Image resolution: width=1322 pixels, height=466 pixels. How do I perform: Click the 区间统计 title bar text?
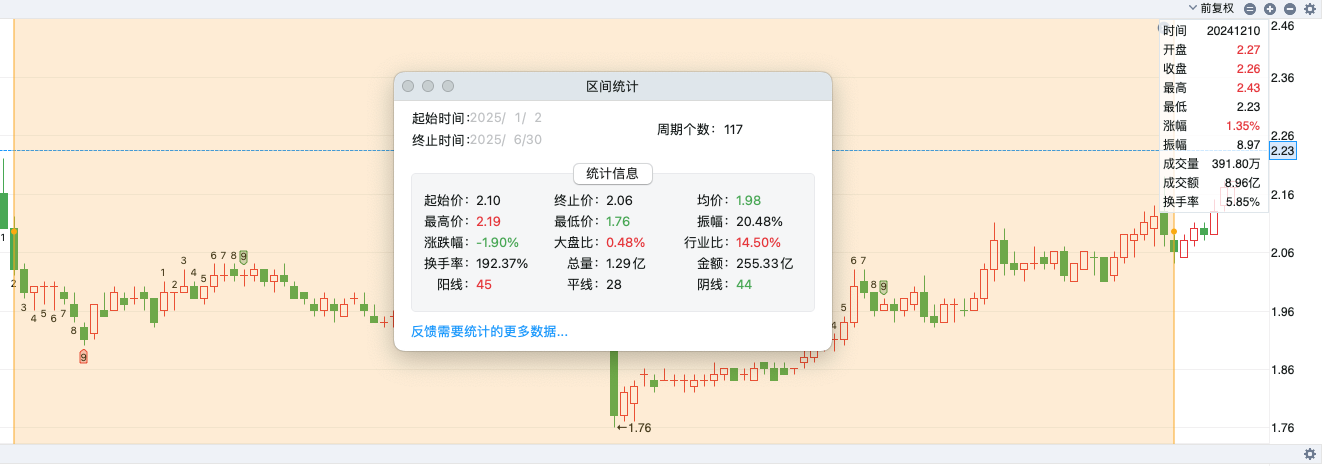[x=612, y=87]
